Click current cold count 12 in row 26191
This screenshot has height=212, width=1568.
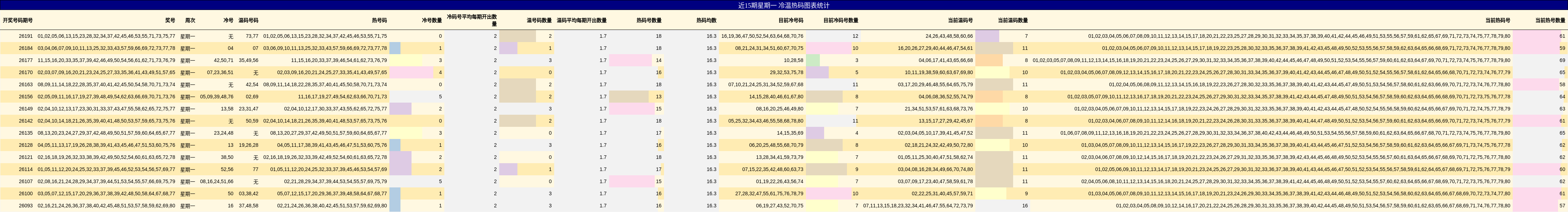coord(855,36)
